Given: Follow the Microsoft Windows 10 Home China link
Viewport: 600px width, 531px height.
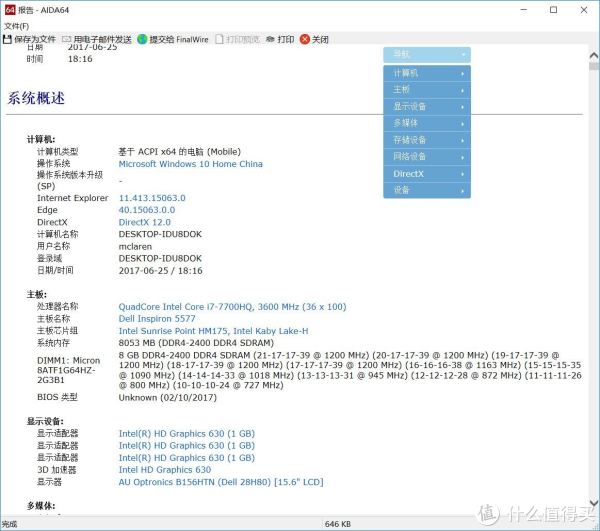Looking at the screenshot, I should (x=191, y=164).
